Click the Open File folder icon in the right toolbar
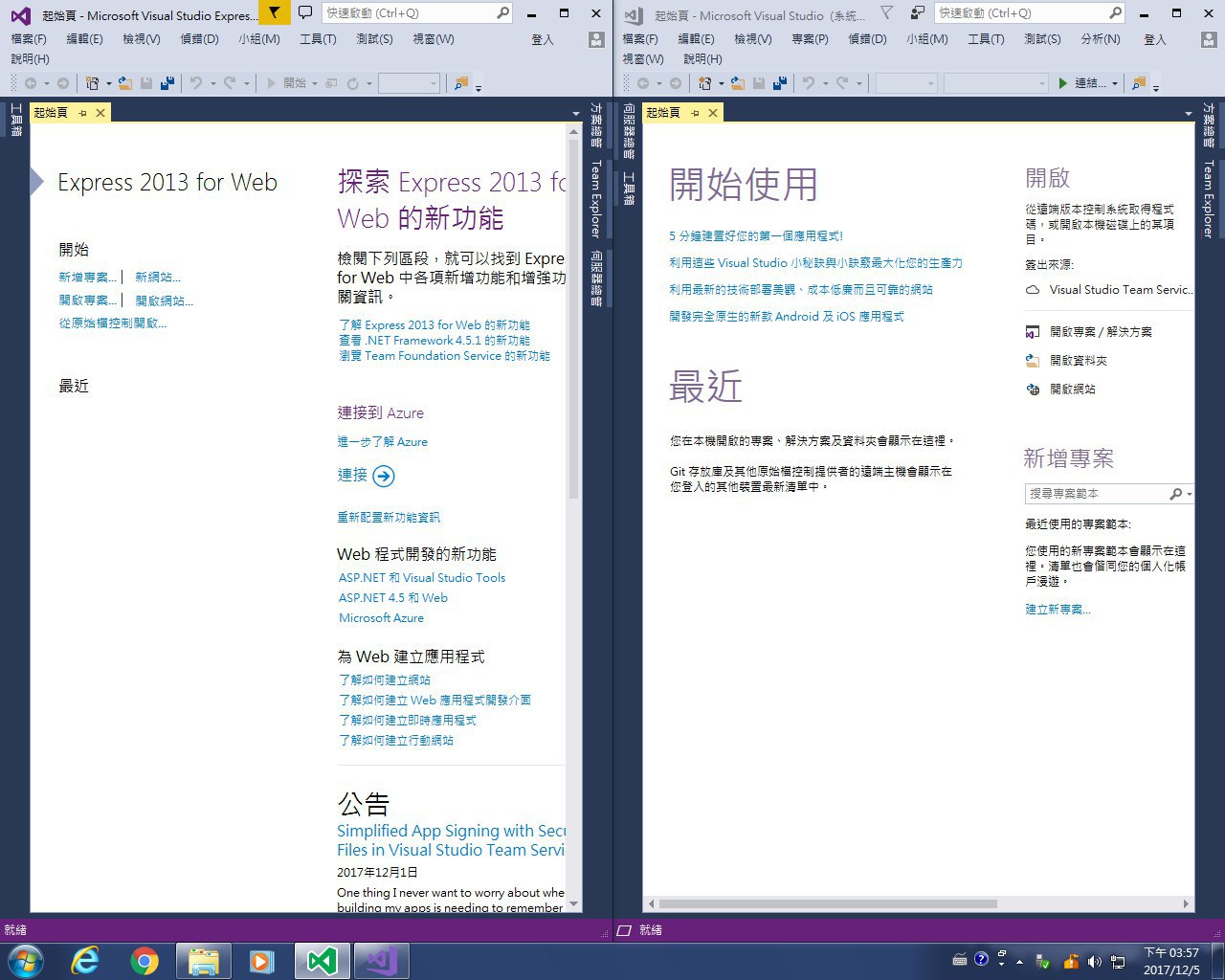The image size is (1225, 980). (738, 83)
